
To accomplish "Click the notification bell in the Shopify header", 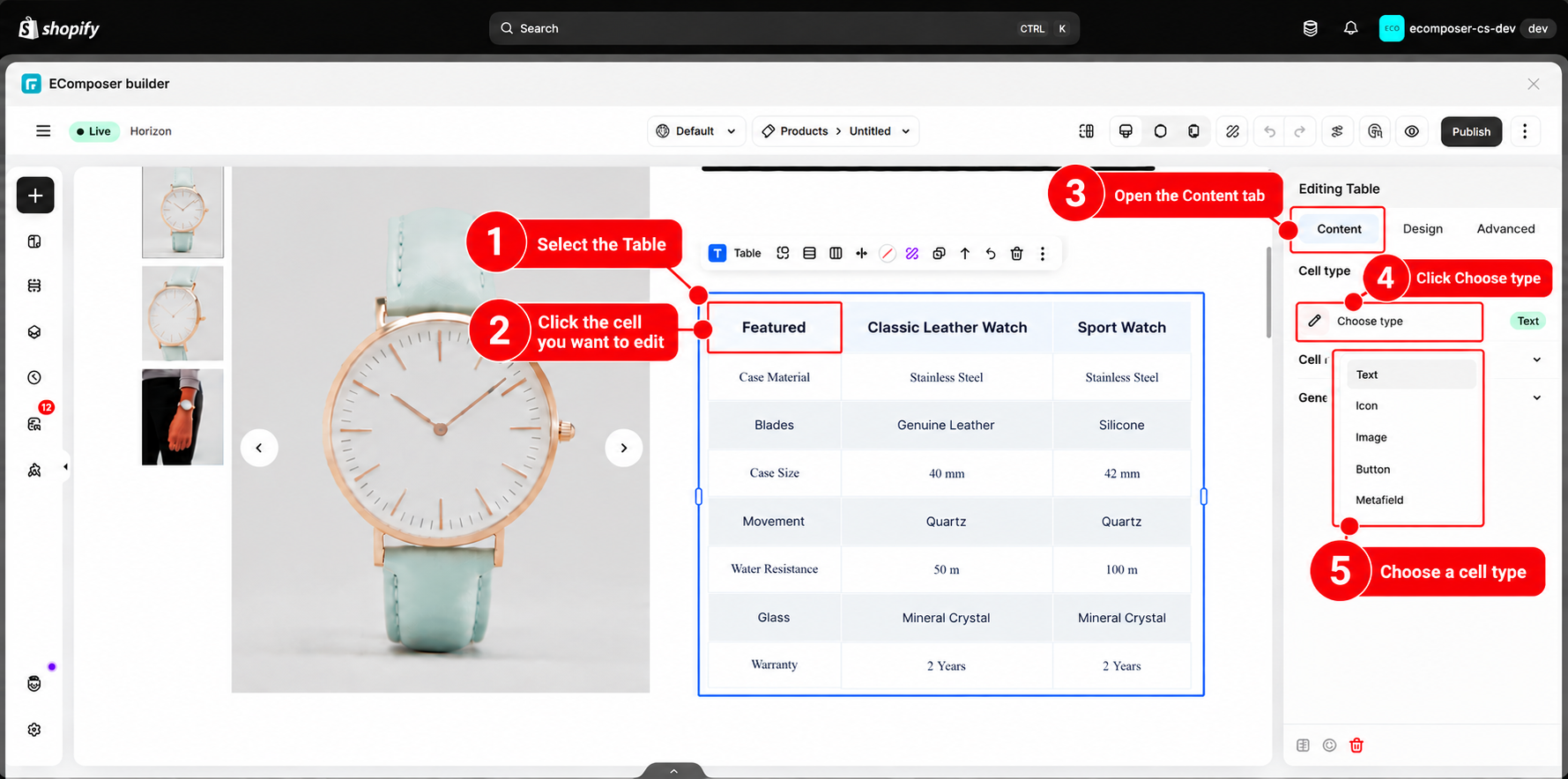I will pos(1350,28).
